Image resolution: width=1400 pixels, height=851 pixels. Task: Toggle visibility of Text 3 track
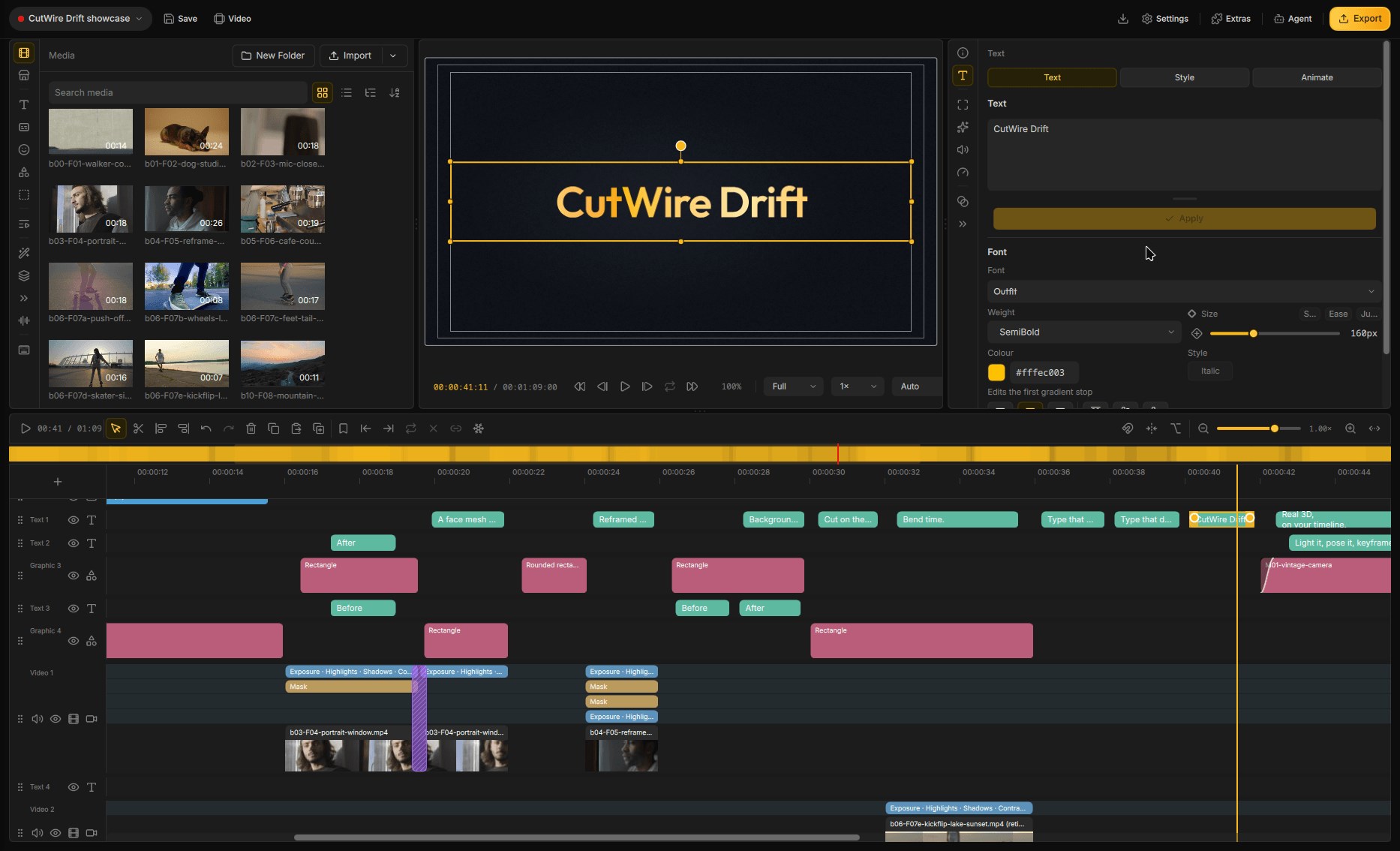pyautogui.click(x=74, y=609)
